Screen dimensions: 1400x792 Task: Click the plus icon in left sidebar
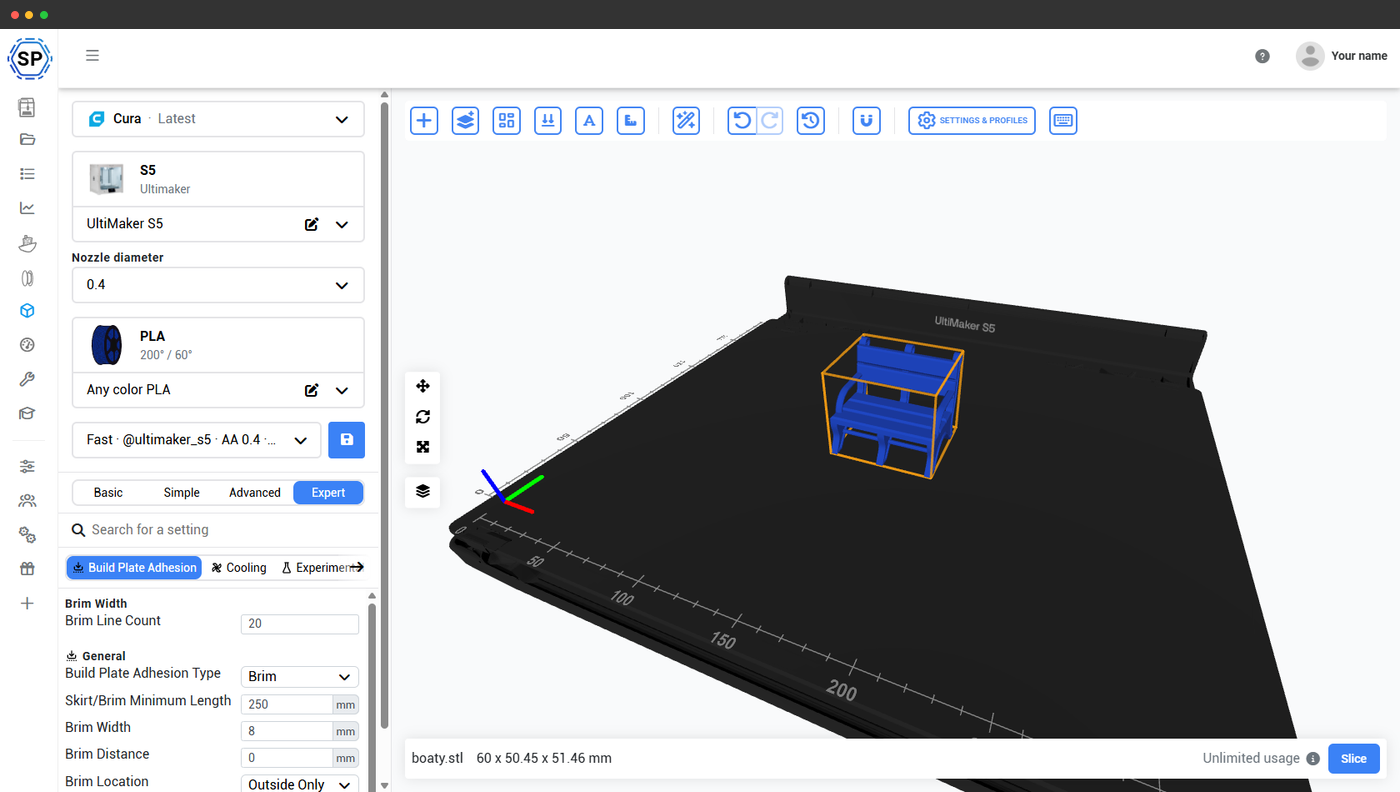(27, 603)
